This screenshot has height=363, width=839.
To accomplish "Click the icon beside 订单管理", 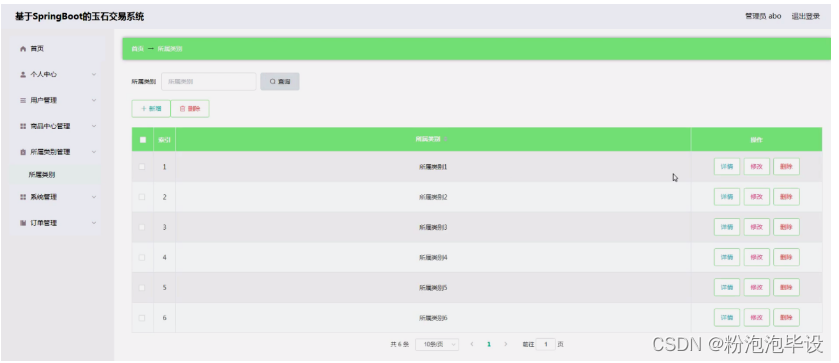I will pyautogui.click(x=23, y=223).
